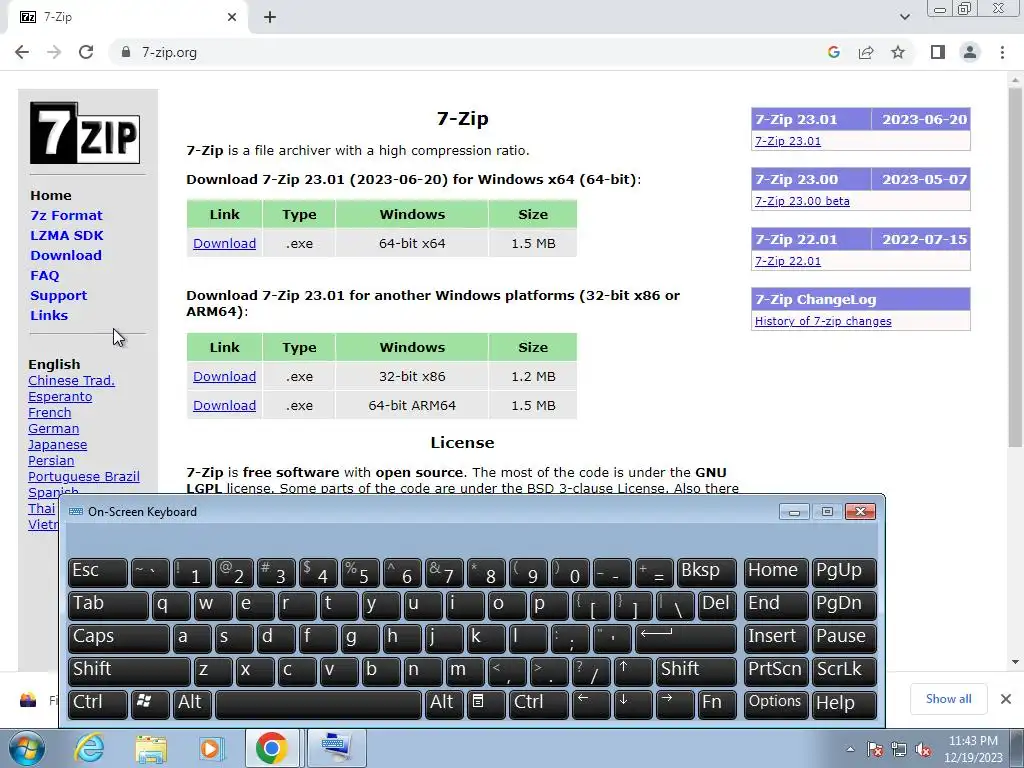Toggle right Shift key on keyboard
The height and width of the screenshot is (768, 1024).
696,671
